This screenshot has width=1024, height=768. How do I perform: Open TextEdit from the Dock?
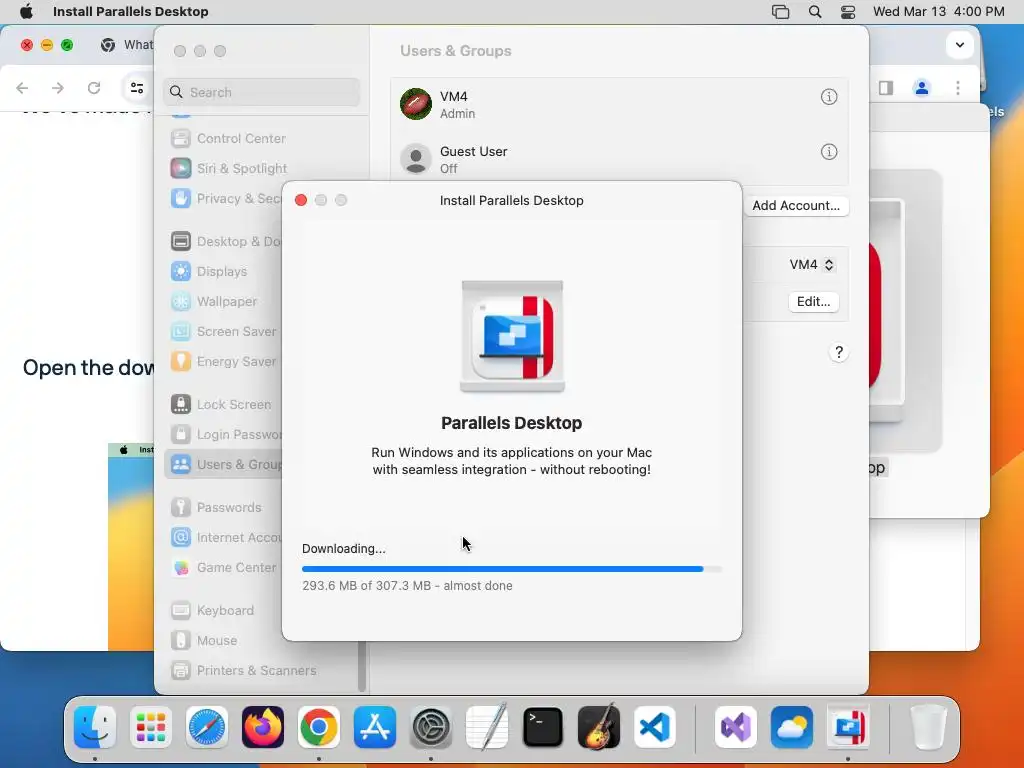[x=487, y=727]
